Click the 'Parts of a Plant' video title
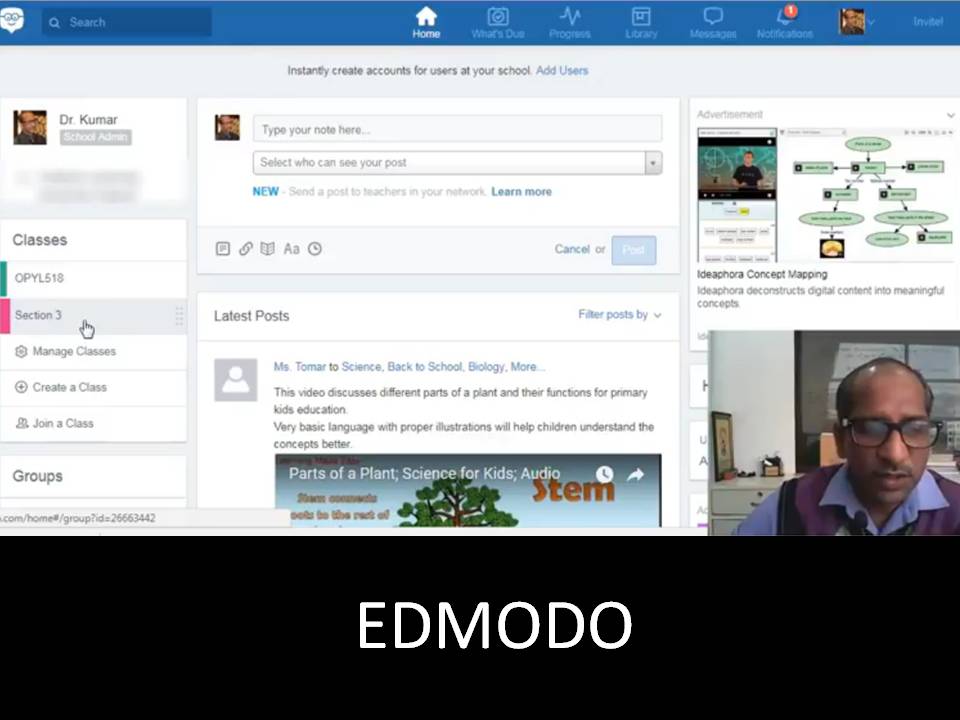This screenshot has height=720, width=960. tap(424, 473)
